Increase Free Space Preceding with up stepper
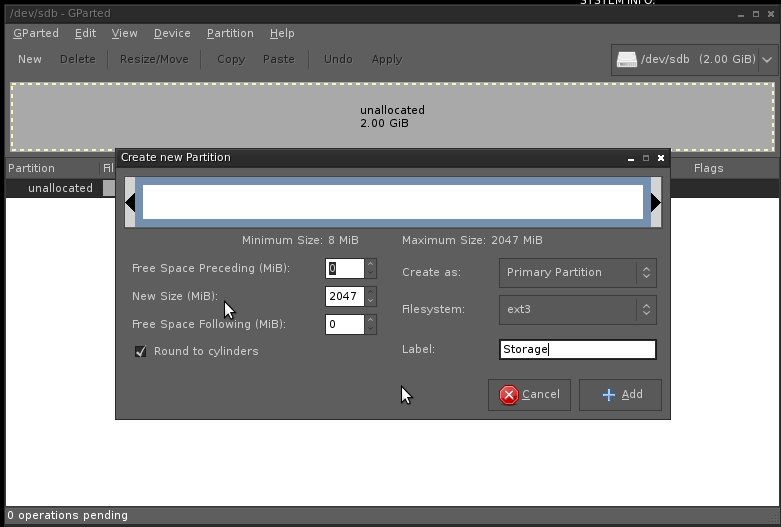 click(370, 264)
